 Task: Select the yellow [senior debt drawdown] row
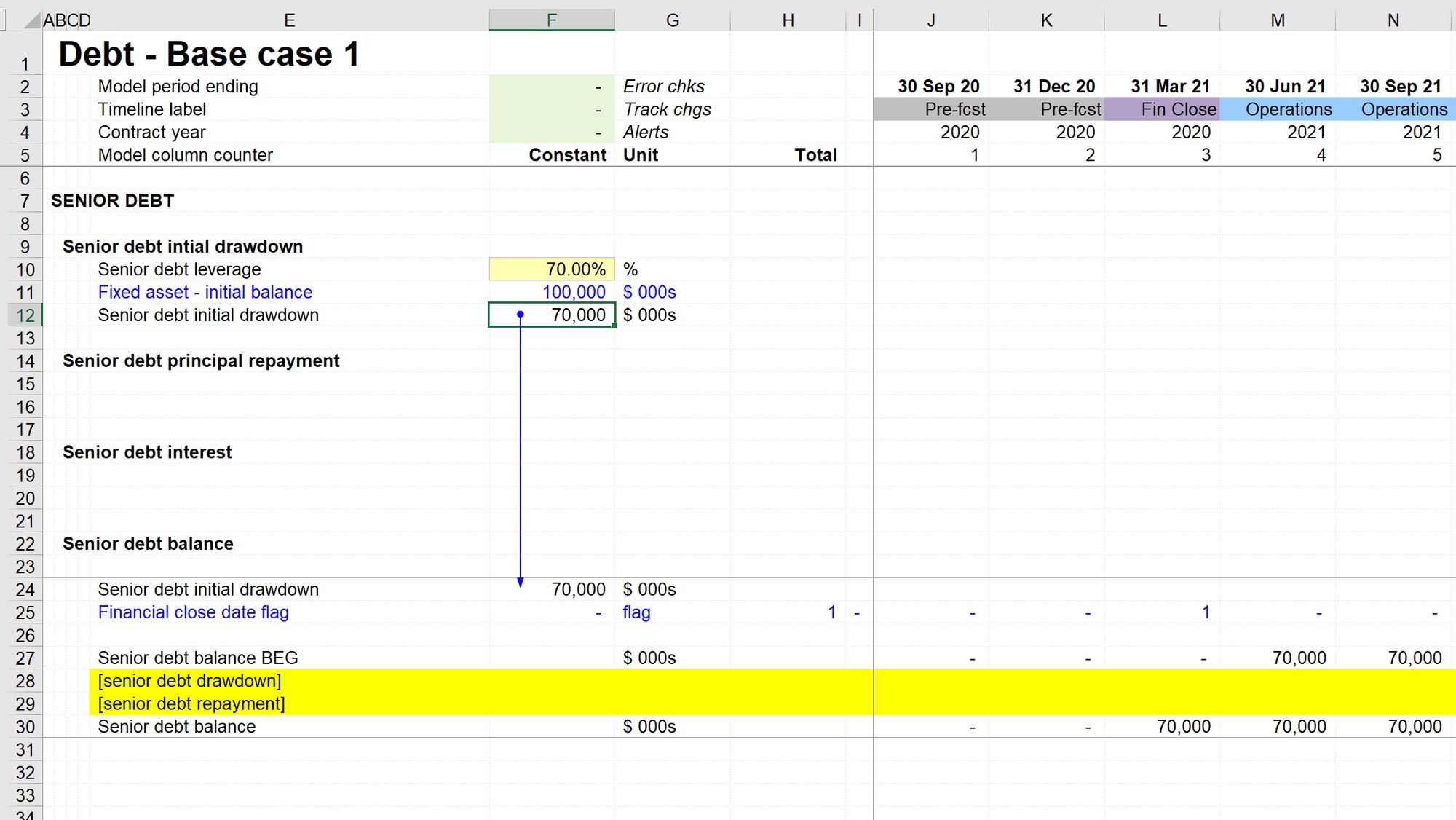click(189, 681)
